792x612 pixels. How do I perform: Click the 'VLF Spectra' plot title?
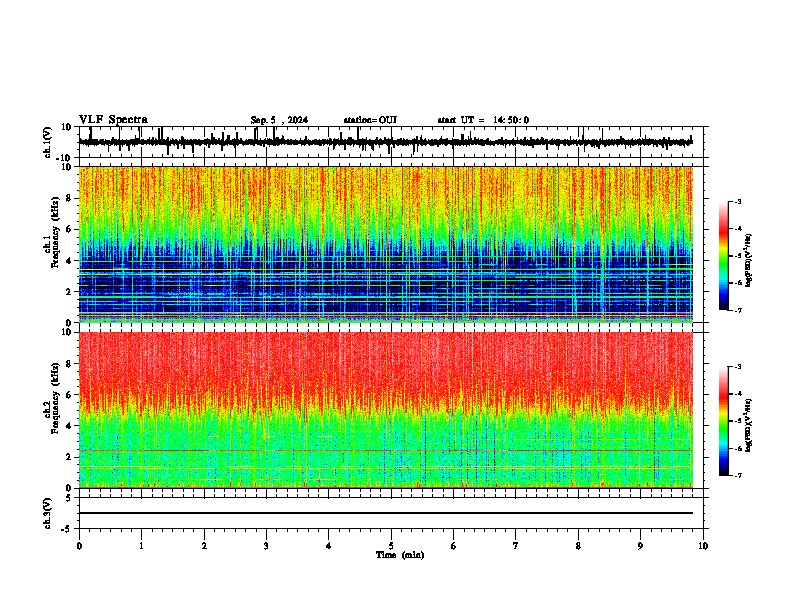[x=113, y=120]
